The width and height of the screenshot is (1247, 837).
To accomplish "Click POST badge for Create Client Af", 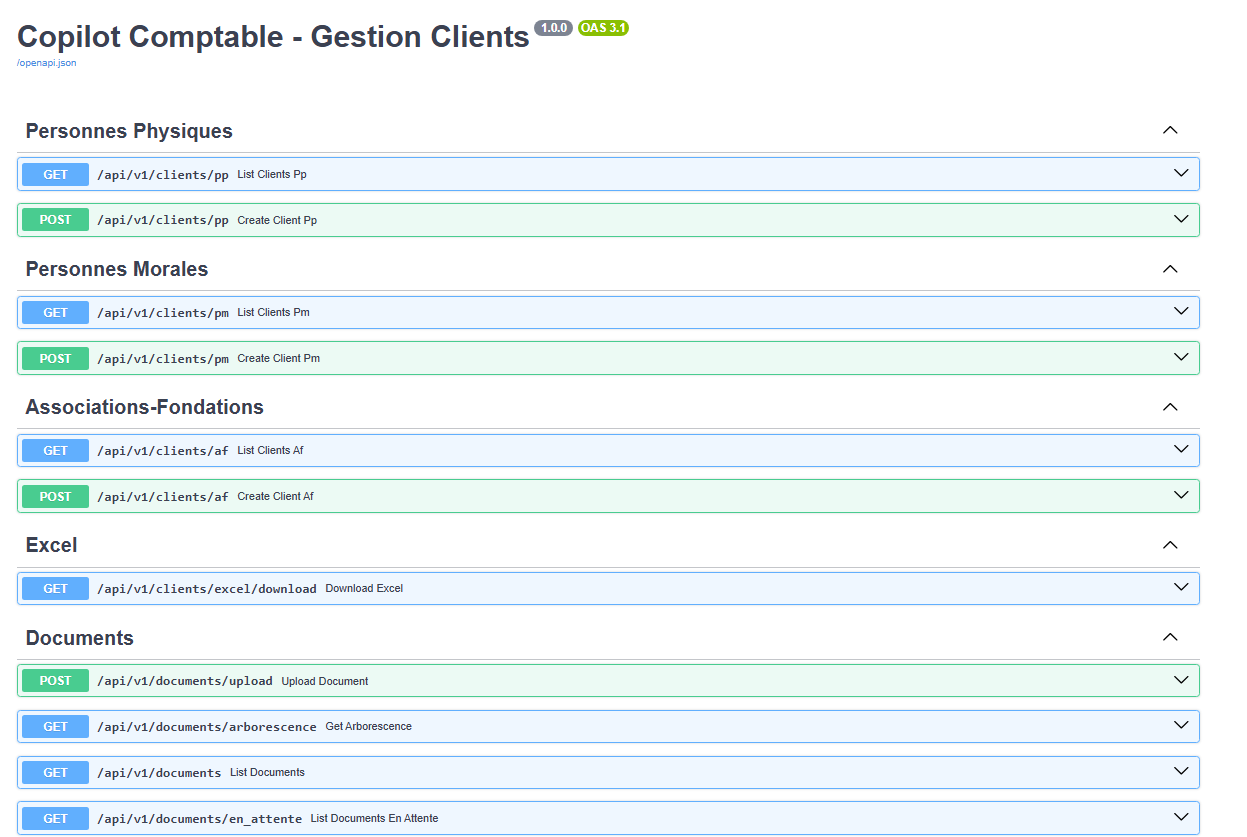I will pyautogui.click(x=55, y=497).
